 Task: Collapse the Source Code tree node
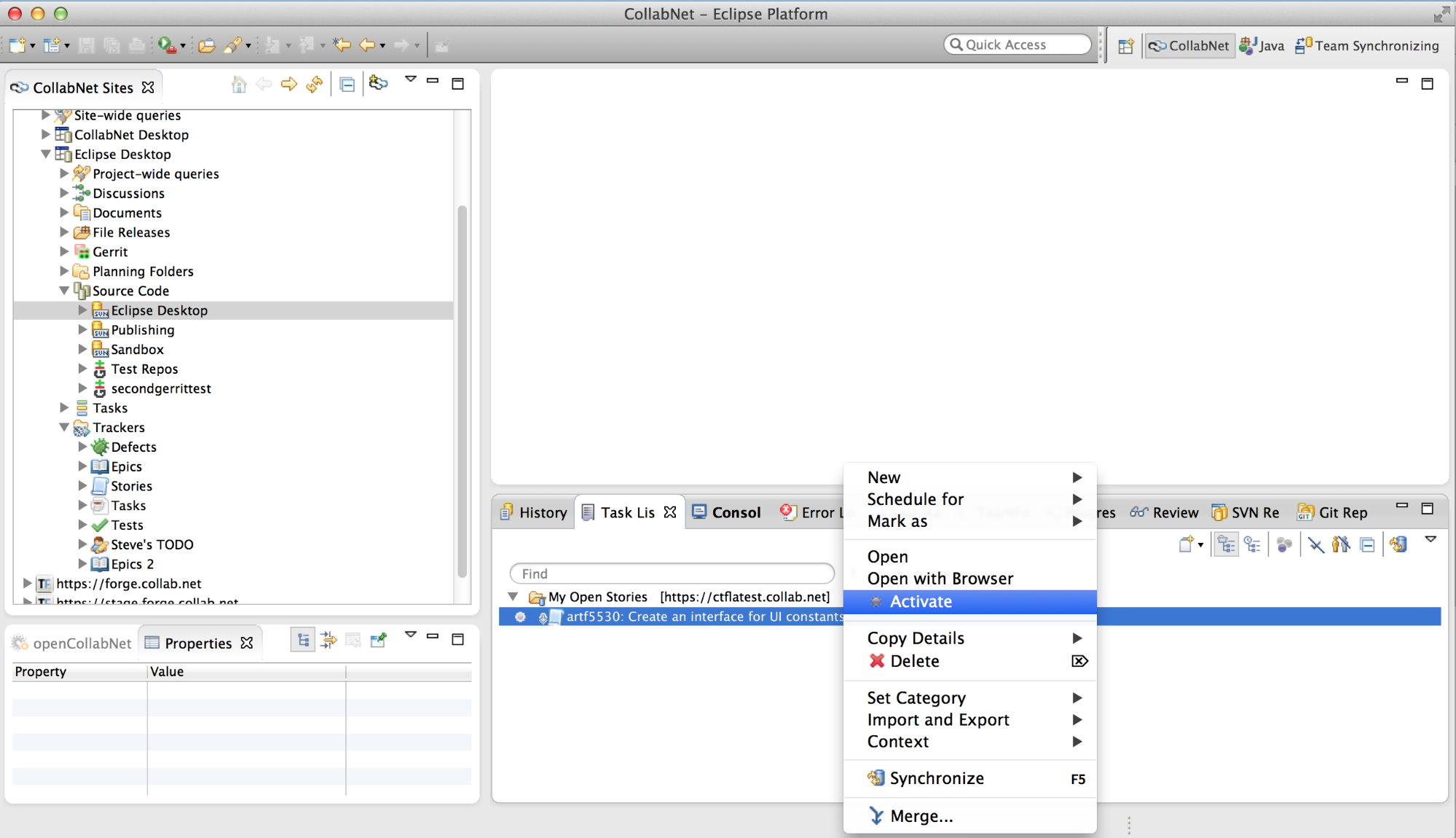[64, 291]
